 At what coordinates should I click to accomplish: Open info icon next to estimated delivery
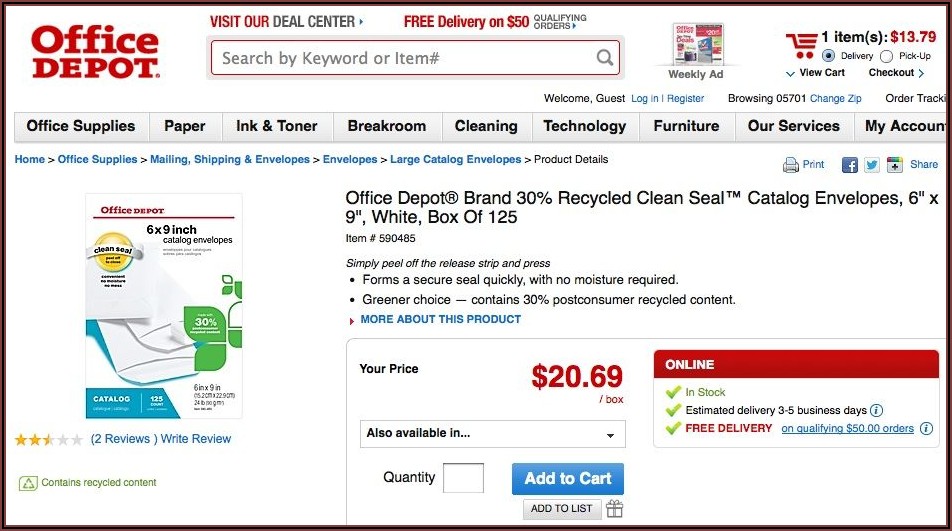[x=877, y=410]
